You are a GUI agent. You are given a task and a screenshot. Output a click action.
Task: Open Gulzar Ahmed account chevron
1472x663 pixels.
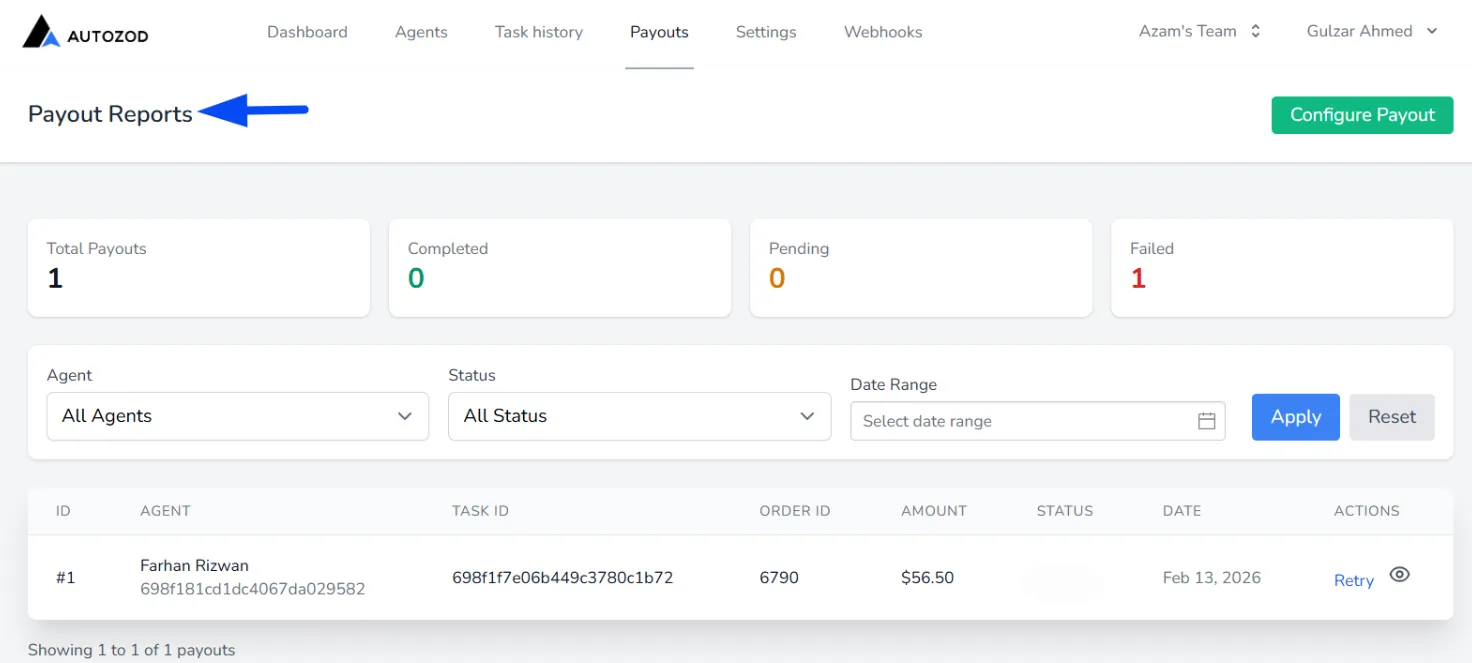pyautogui.click(x=1432, y=31)
